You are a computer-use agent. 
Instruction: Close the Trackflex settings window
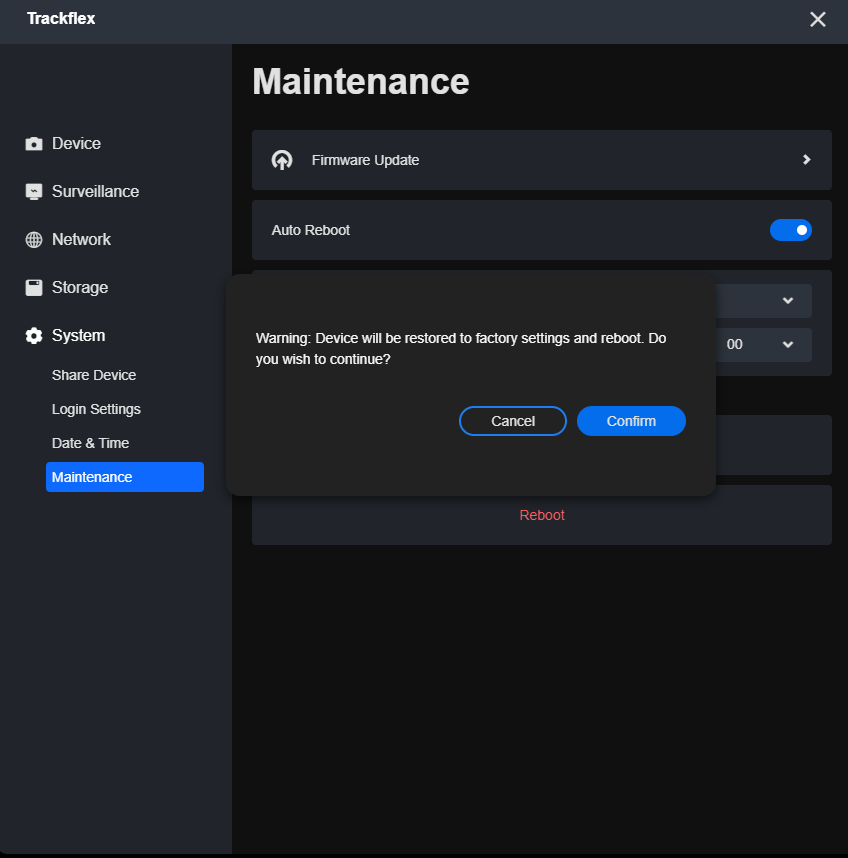click(x=817, y=20)
